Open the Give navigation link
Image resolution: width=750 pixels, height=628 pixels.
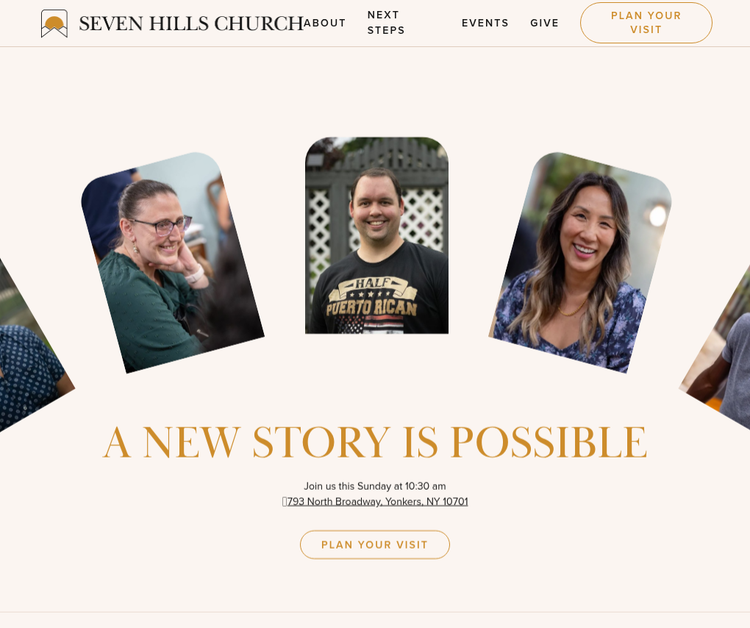[x=544, y=23]
